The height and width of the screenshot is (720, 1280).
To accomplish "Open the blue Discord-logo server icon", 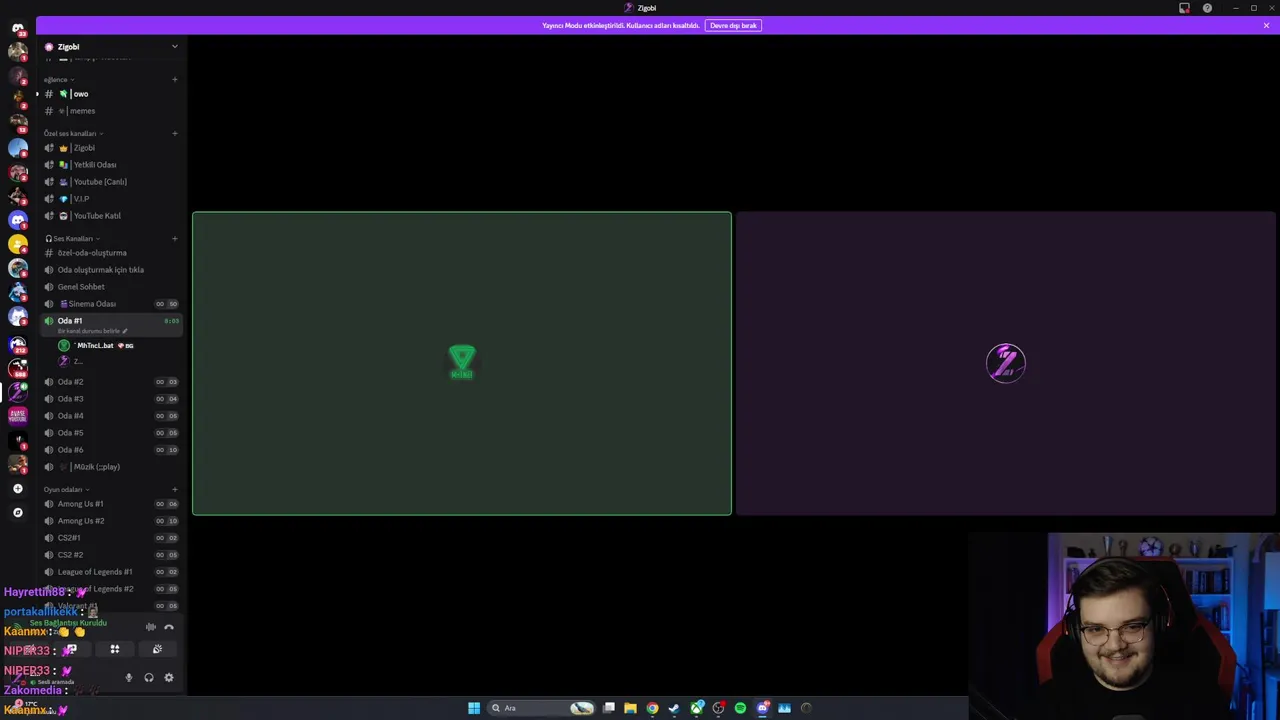I will (17, 220).
